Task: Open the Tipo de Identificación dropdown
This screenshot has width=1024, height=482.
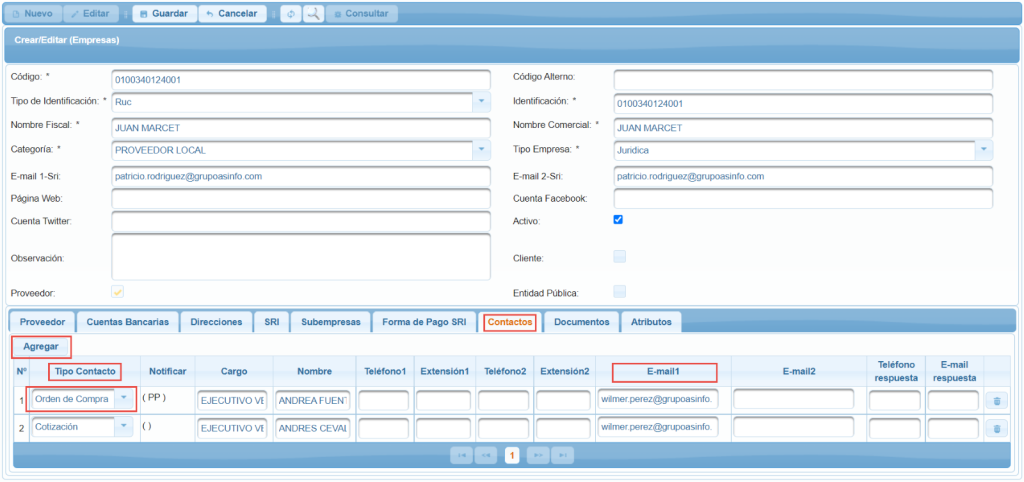Action: (x=481, y=102)
